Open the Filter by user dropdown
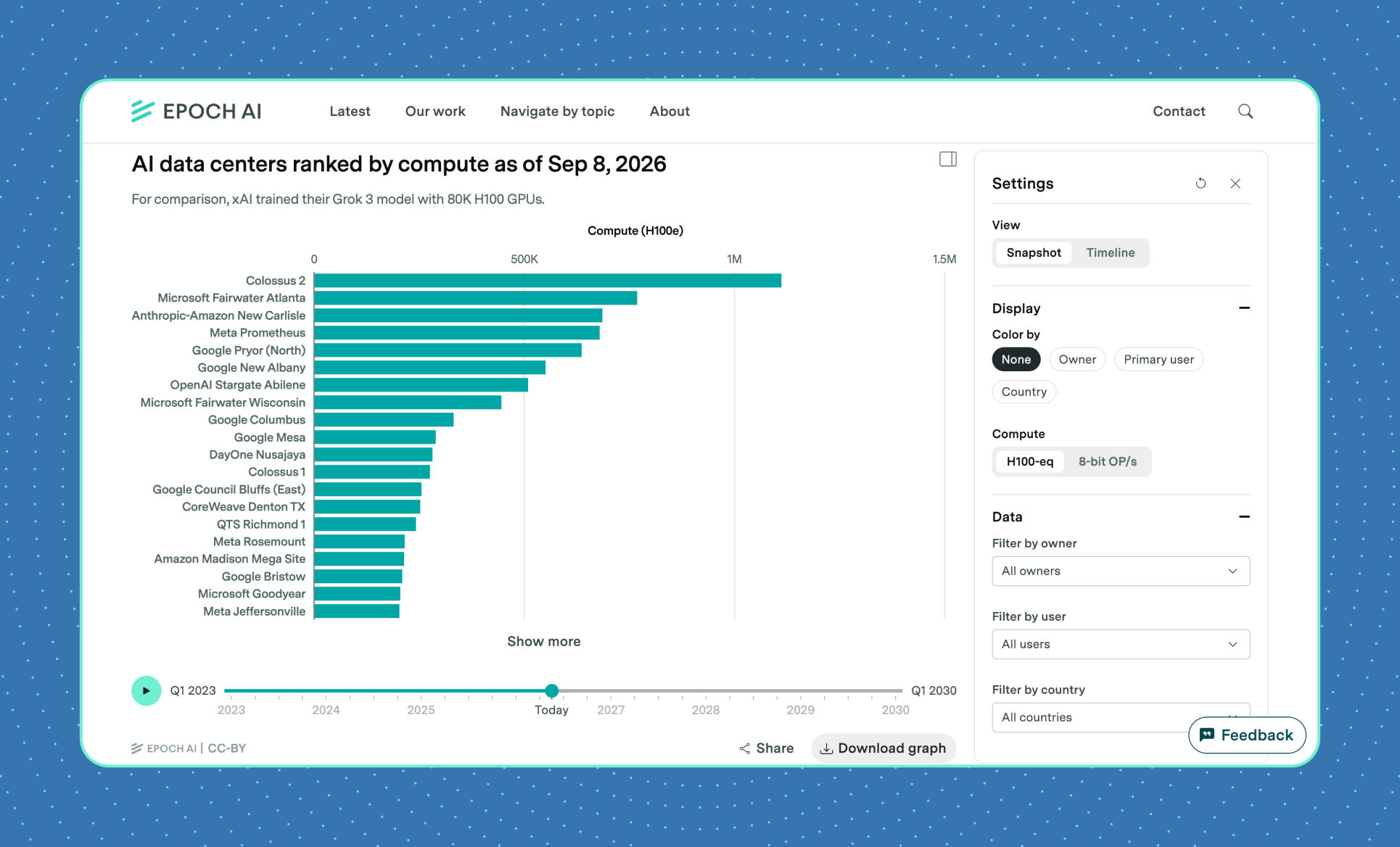Viewport: 1400px width, 847px height. (1120, 644)
